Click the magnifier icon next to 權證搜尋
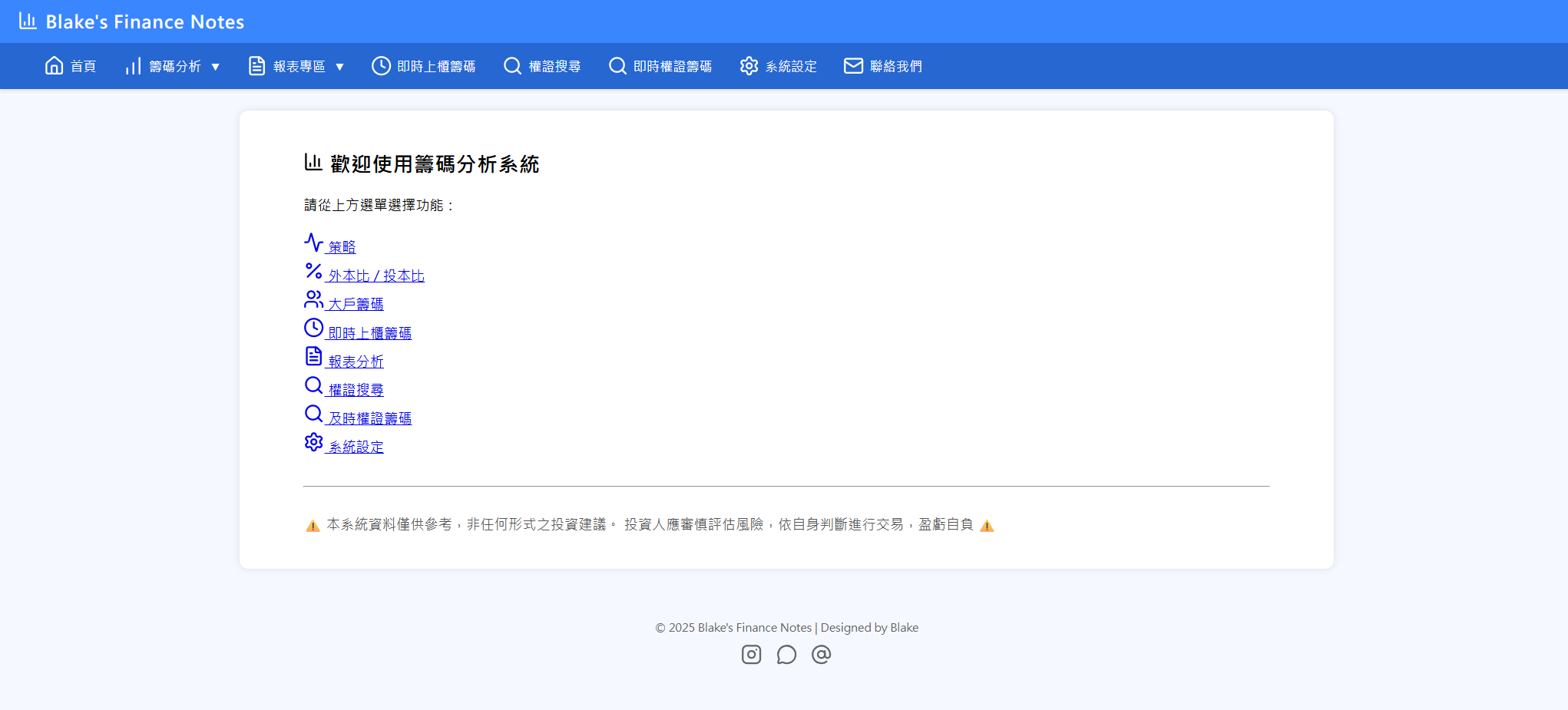 [x=512, y=66]
